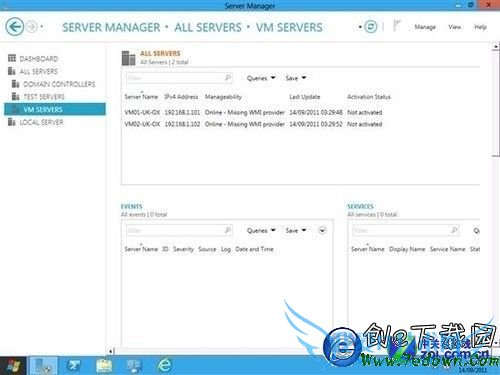
Task: Open Local Server in the sidebar
Action: [x=41, y=122]
